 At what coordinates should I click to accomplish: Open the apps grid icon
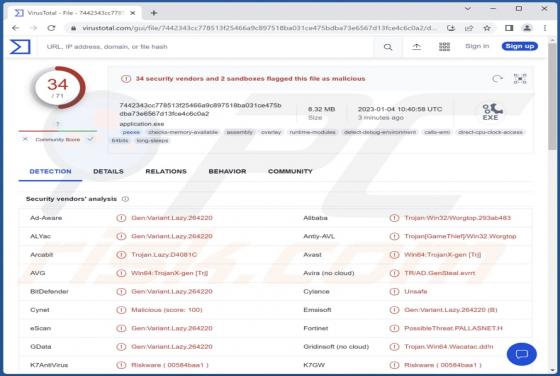444,46
